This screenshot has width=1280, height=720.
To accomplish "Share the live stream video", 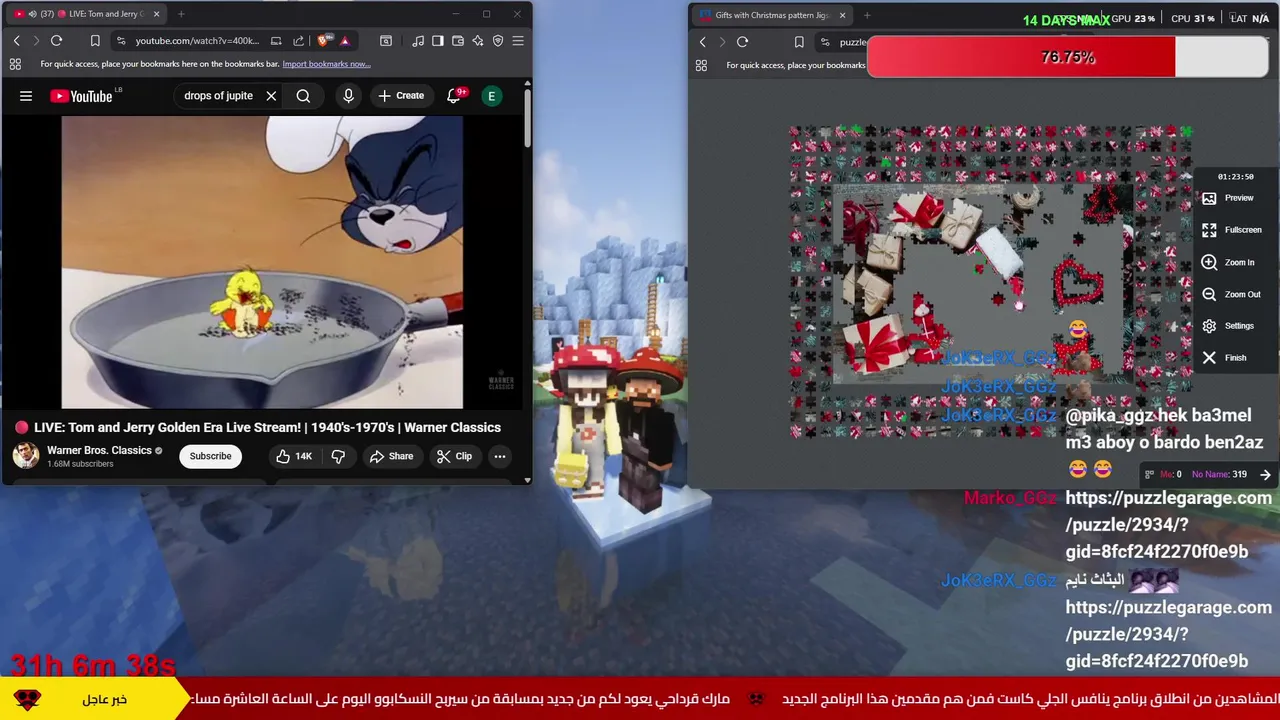I will click(391, 456).
